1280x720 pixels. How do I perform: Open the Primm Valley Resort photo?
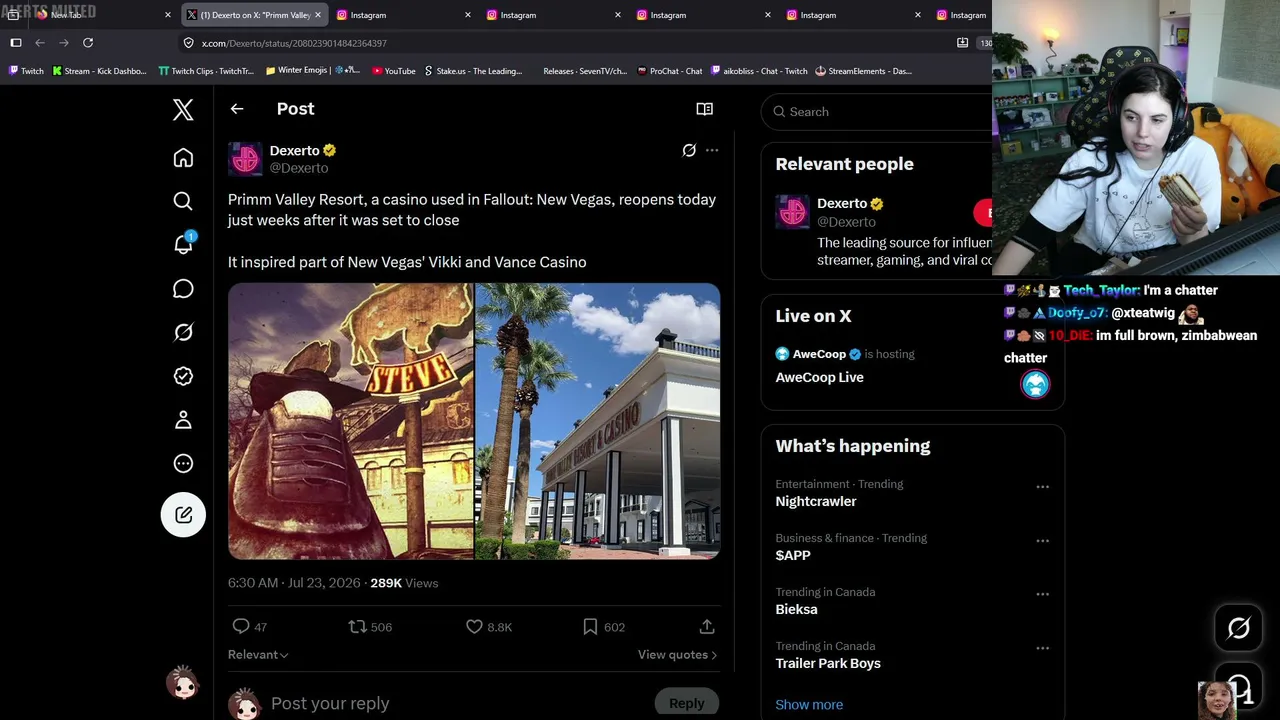(598, 421)
